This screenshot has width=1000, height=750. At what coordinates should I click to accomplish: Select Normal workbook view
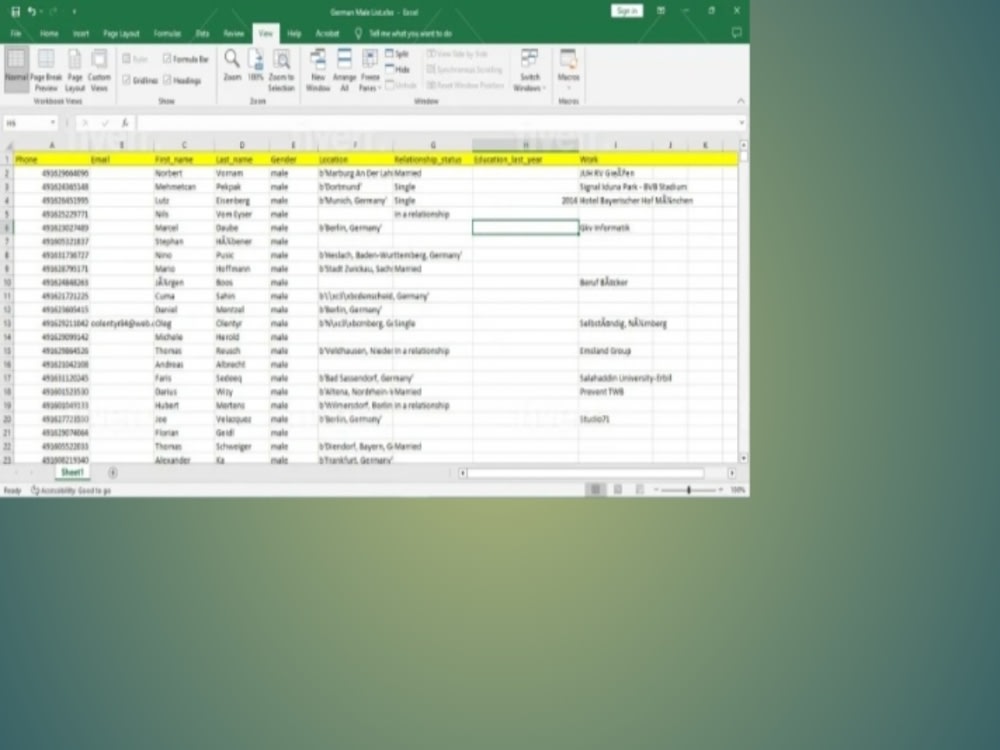[x=16, y=68]
